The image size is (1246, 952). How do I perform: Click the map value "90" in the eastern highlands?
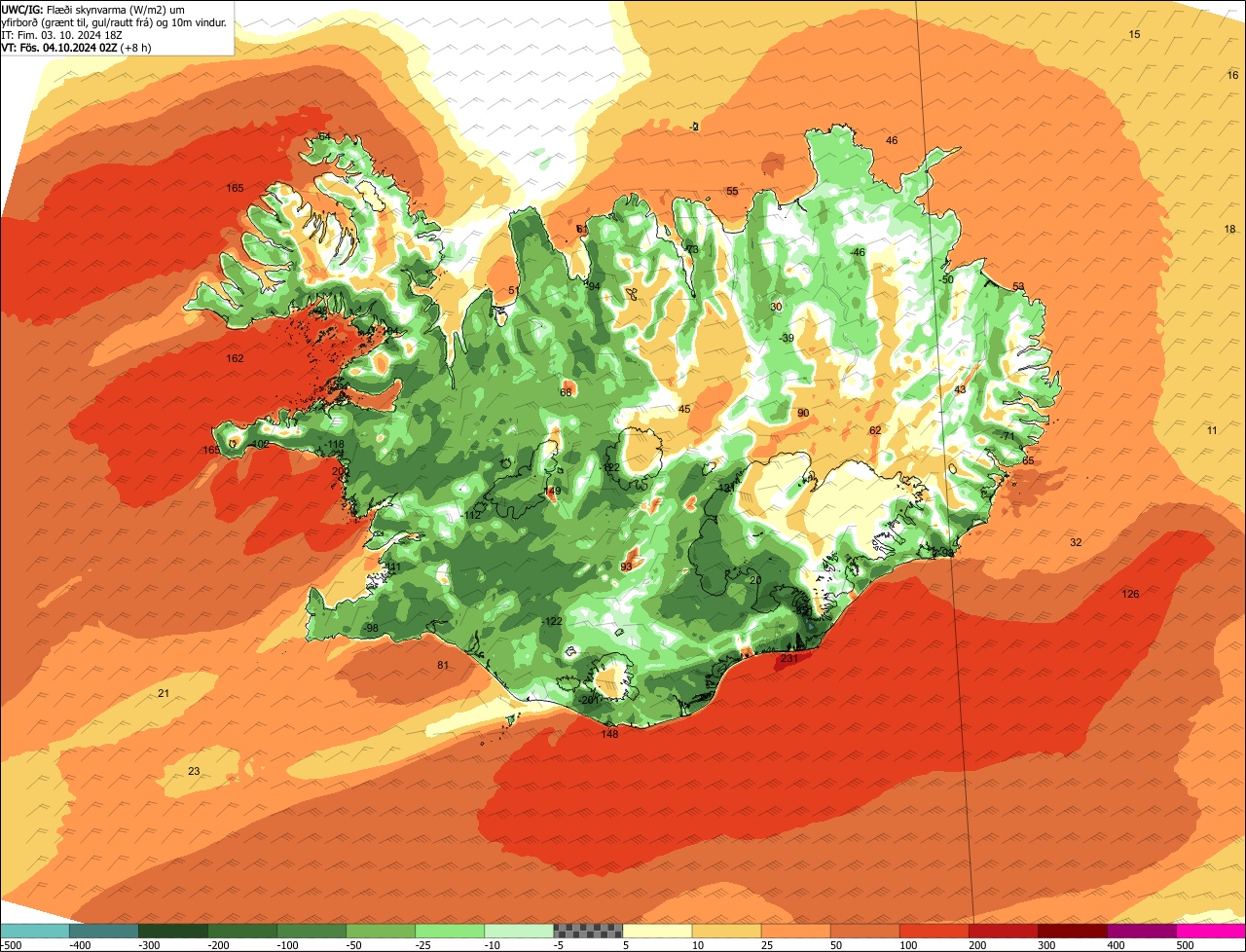[x=803, y=413]
